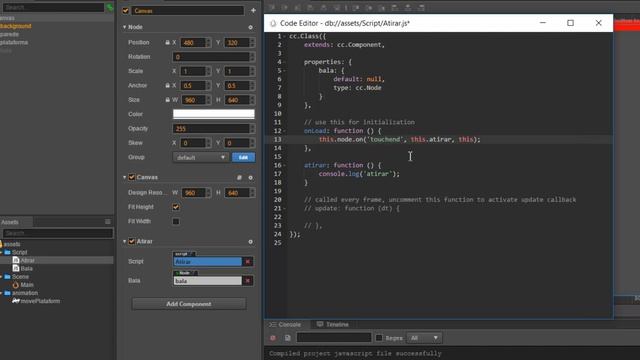The image size is (640, 360).
Task: Open the Assets panel menu icon
Action: 108,222
